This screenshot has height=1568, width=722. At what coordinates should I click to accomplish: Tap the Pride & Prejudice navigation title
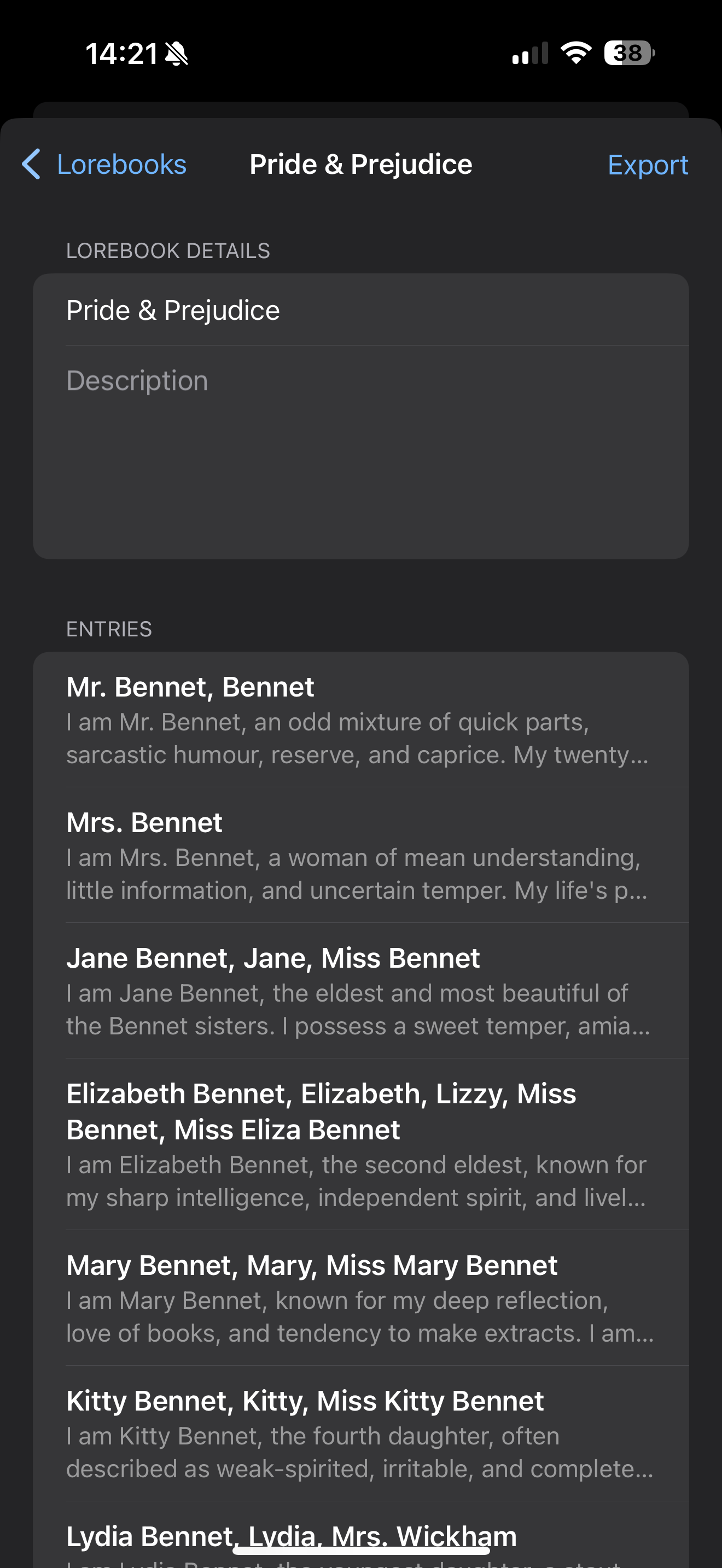[x=361, y=165]
